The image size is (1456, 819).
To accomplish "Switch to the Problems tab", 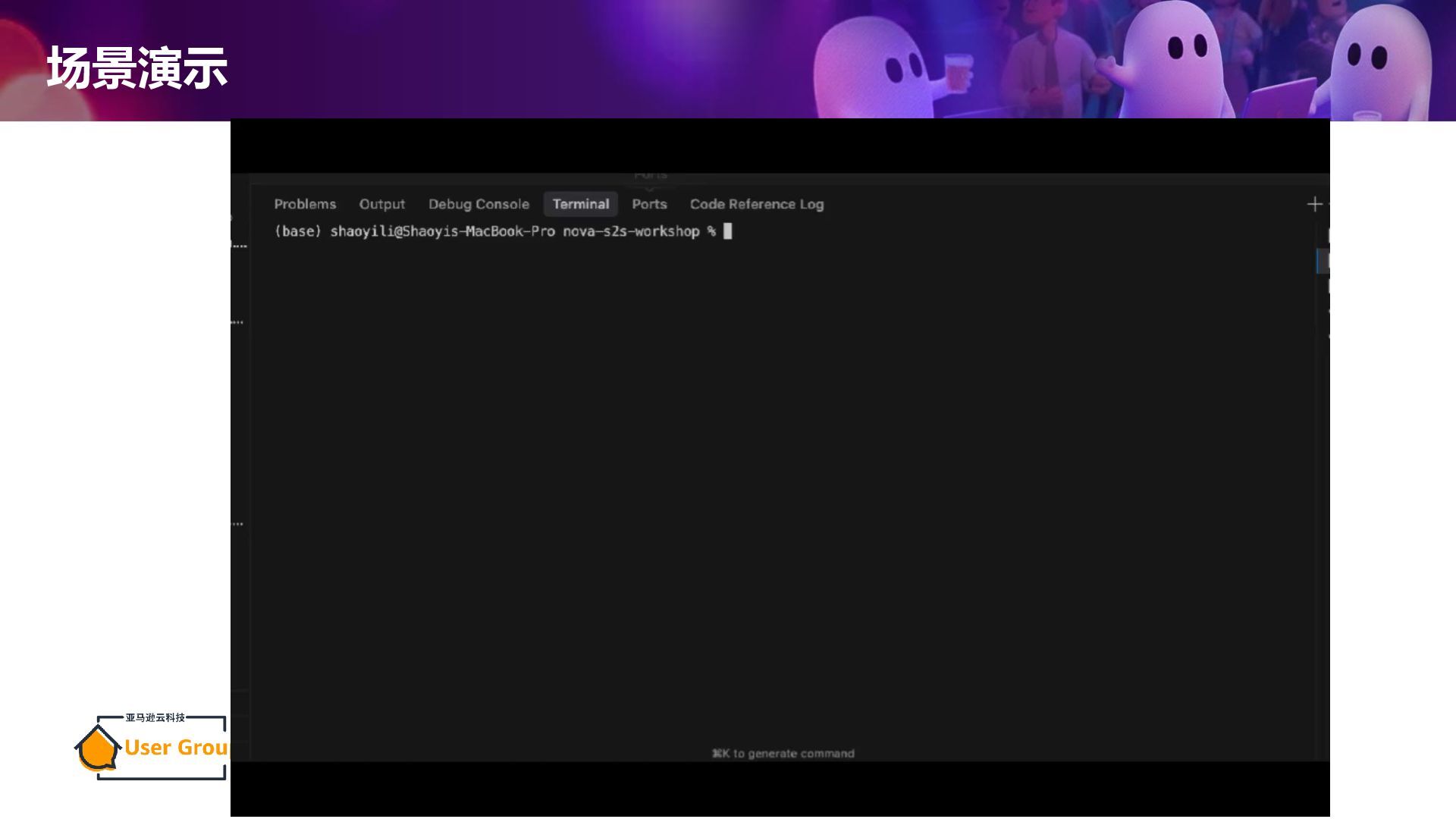I will [x=305, y=204].
